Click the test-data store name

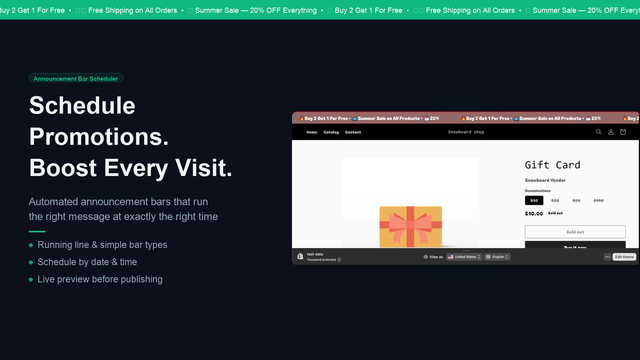[315, 254]
